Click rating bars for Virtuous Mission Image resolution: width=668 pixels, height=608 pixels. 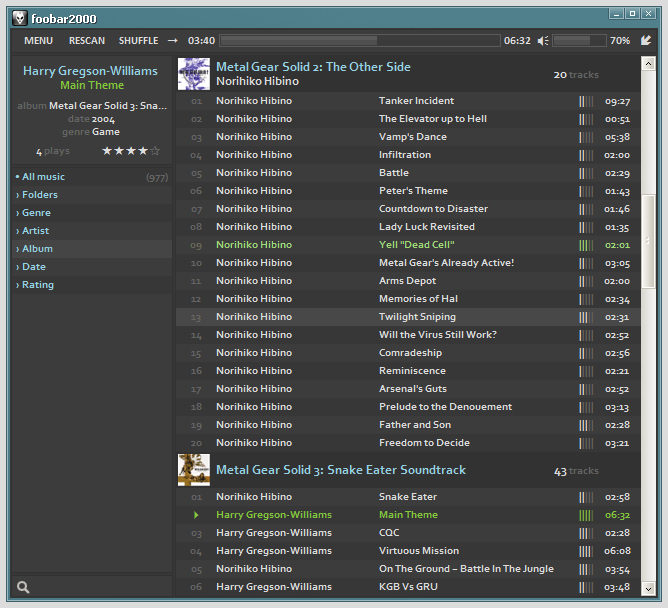(x=586, y=551)
